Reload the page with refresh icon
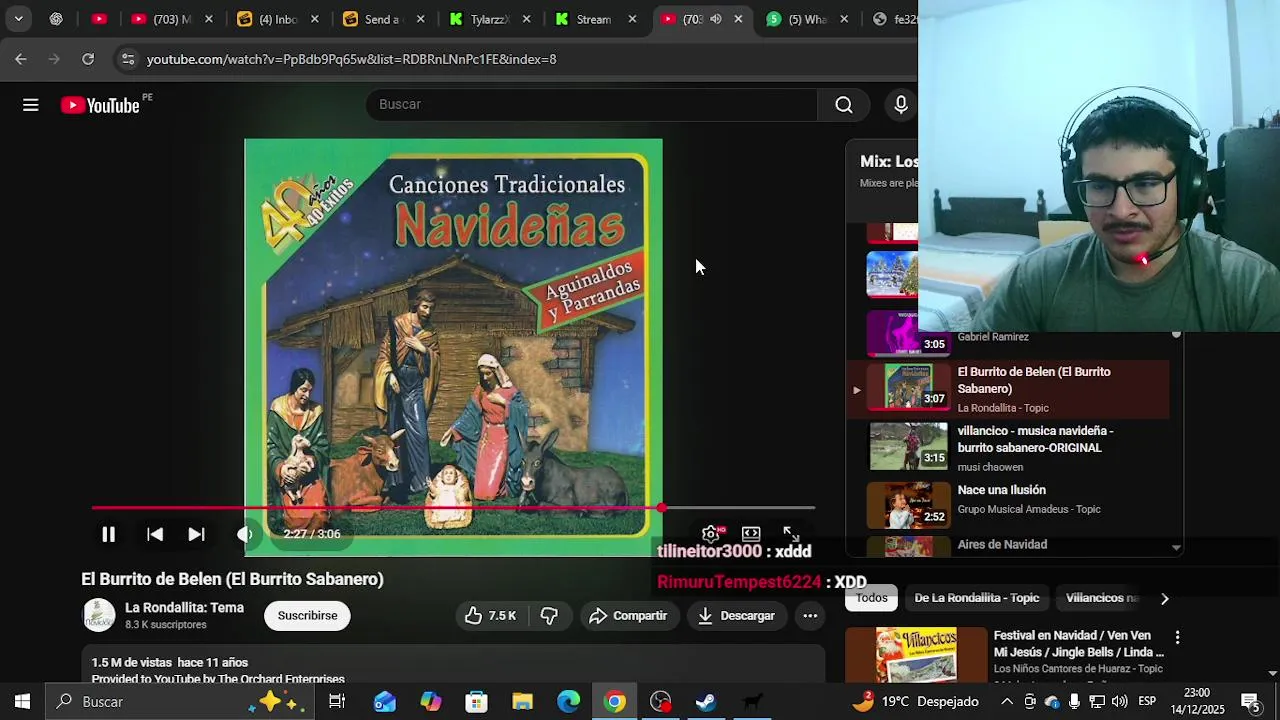This screenshot has width=1280, height=720. click(88, 59)
